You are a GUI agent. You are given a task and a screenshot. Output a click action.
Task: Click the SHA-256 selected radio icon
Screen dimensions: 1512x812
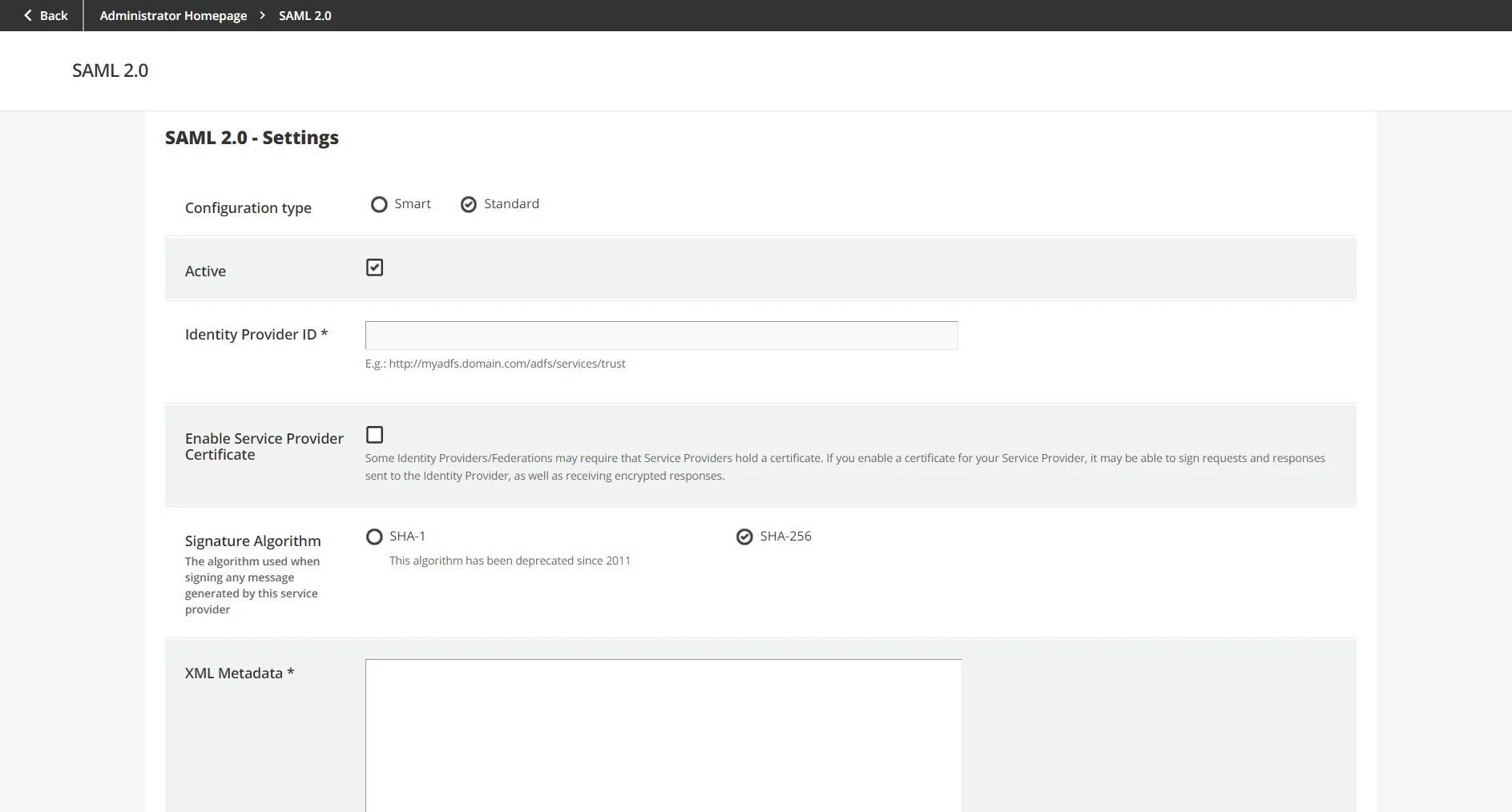[744, 537]
